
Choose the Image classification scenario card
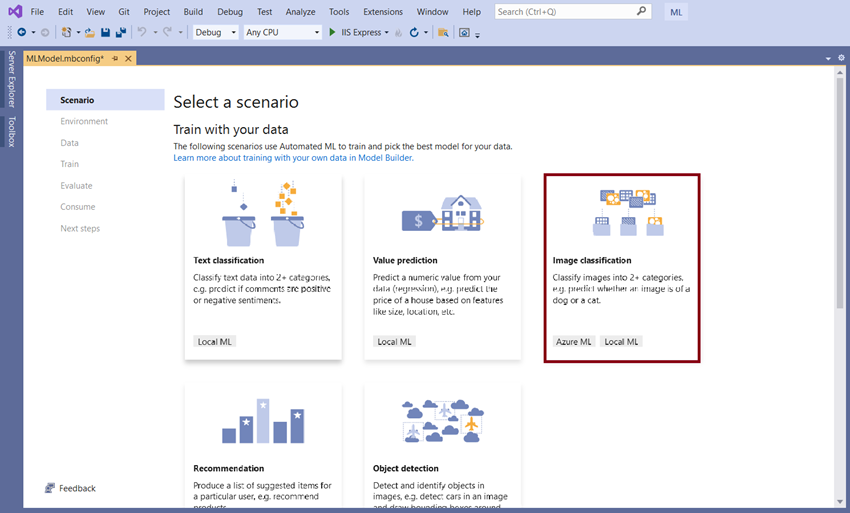point(622,268)
